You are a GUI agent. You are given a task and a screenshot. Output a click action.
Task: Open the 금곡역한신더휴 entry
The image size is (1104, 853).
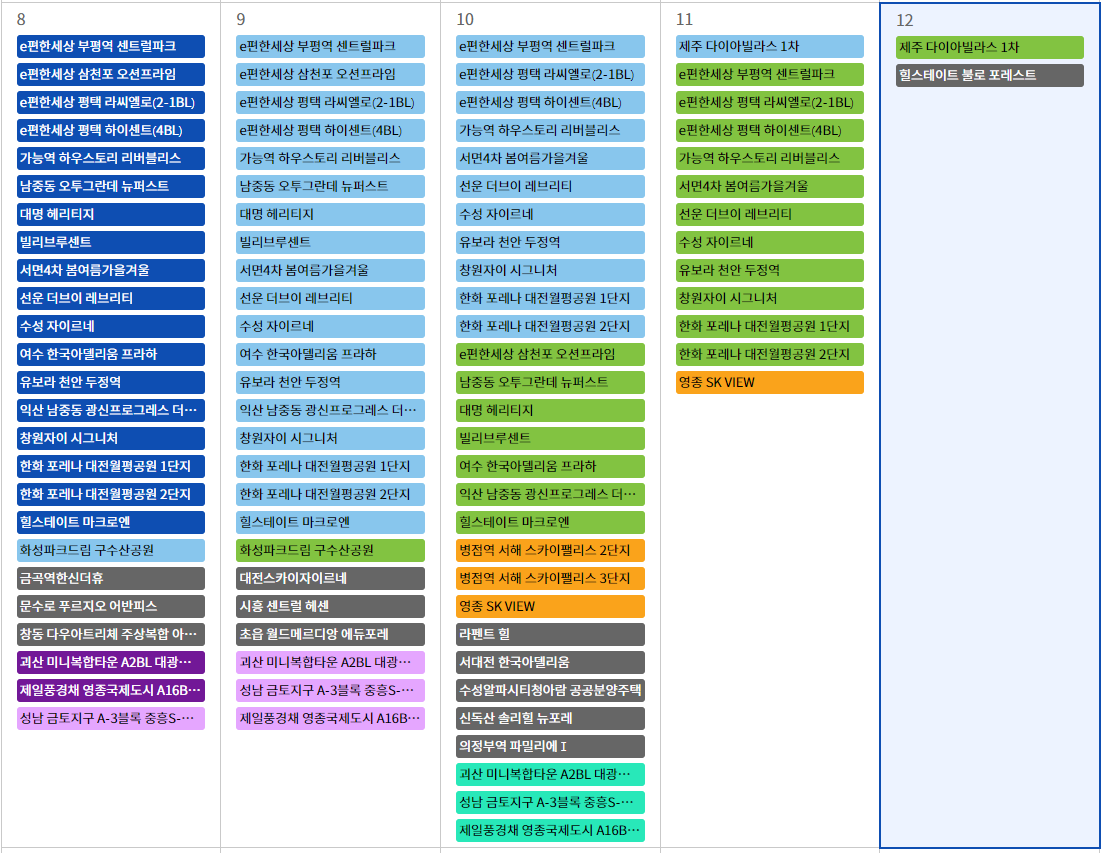pyautogui.click(x=111, y=579)
